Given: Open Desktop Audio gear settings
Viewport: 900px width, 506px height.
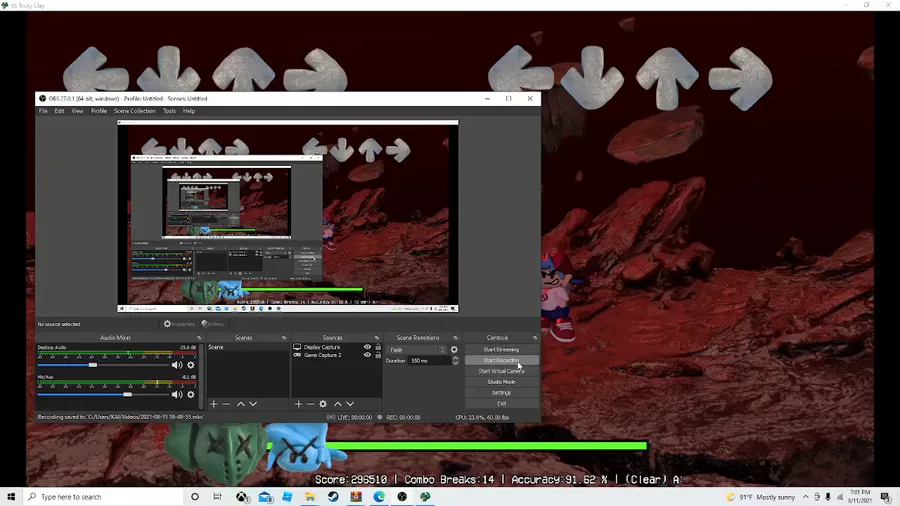Looking at the screenshot, I should 191,365.
